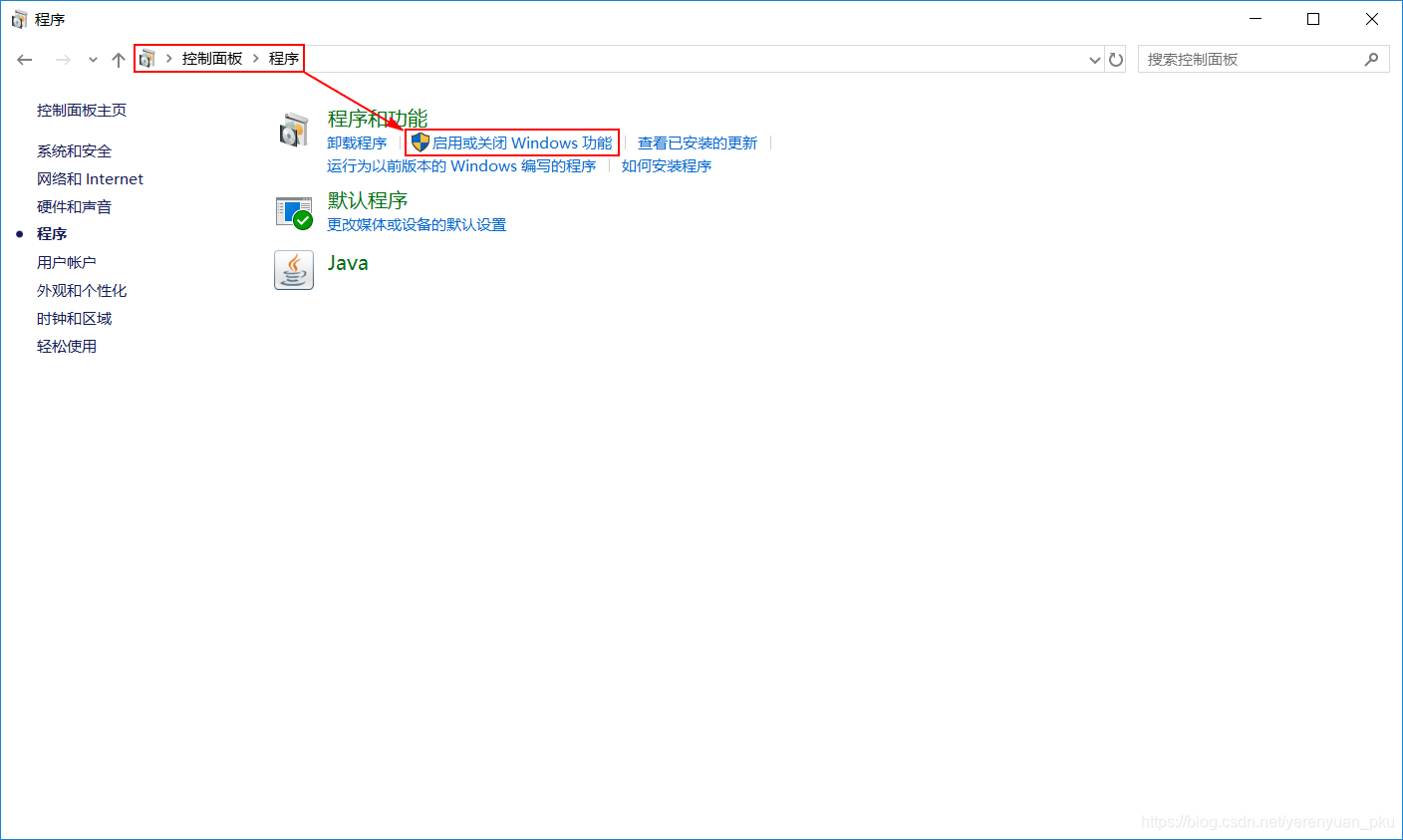Viewport: 1403px width, 840px height.
Task: Open 系统和安全 category
Action: coord(75,151)
